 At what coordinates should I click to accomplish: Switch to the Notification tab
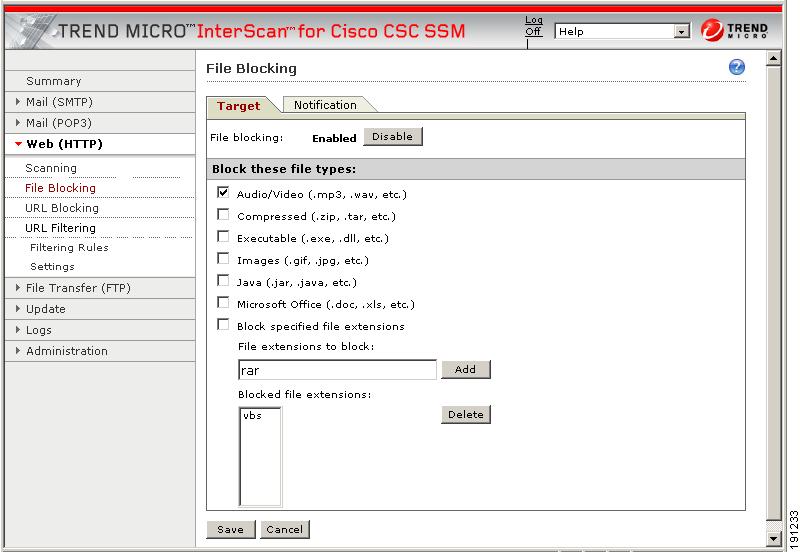[325, 105]
